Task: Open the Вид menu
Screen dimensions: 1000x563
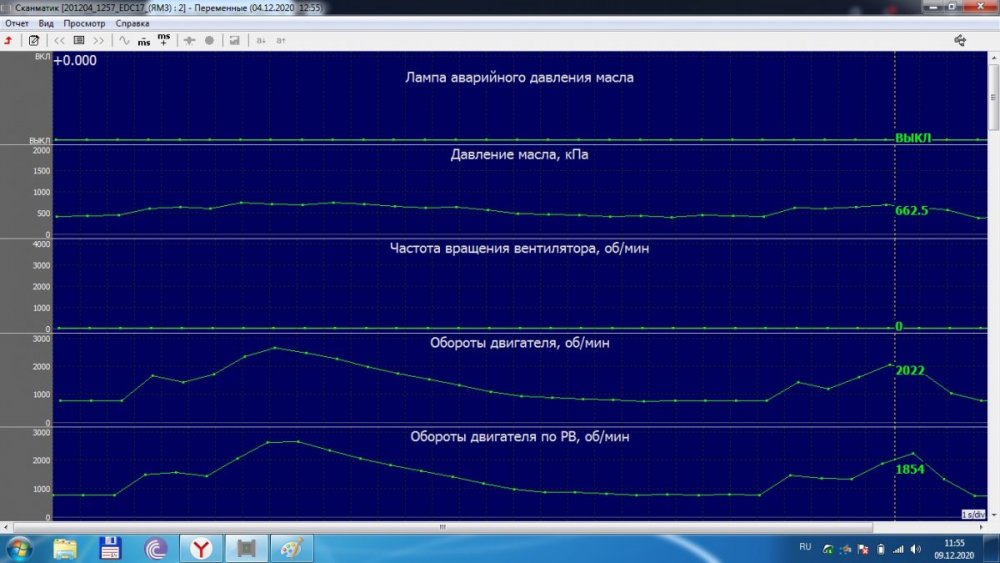Action: (46, 23)
